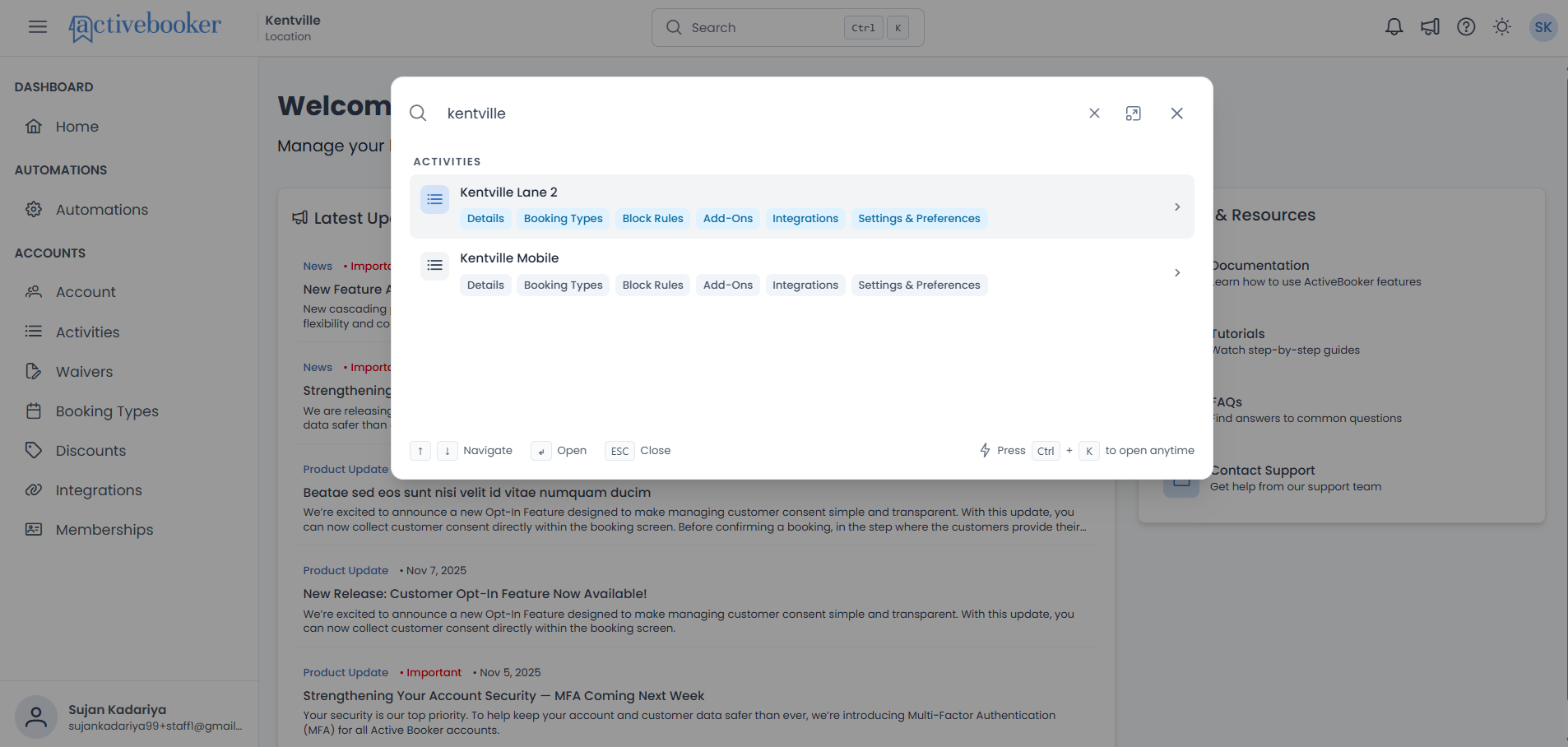Open Discounts in the sidebar
Screen dimensions: 1568x747
click(90, 451)
